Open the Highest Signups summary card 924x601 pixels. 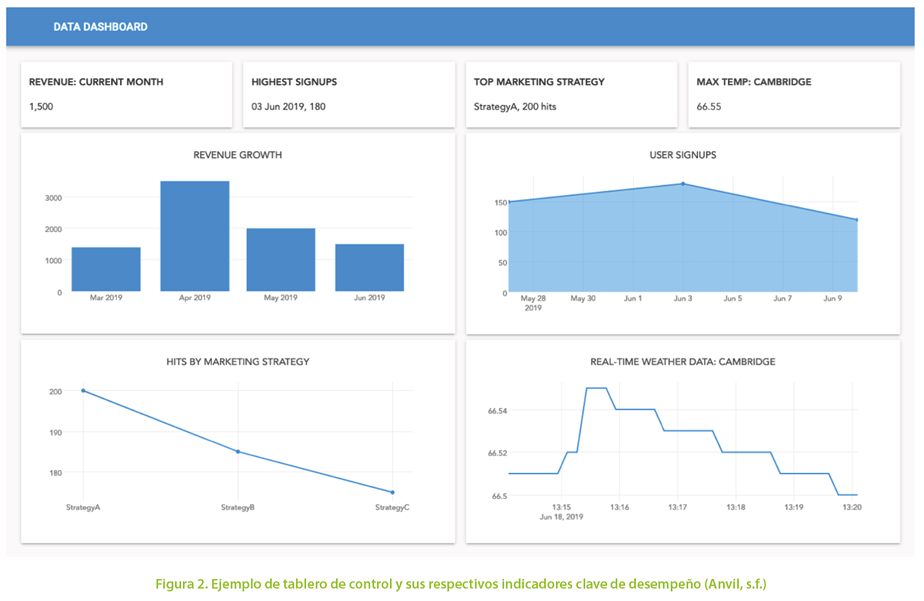click(348, 94)
